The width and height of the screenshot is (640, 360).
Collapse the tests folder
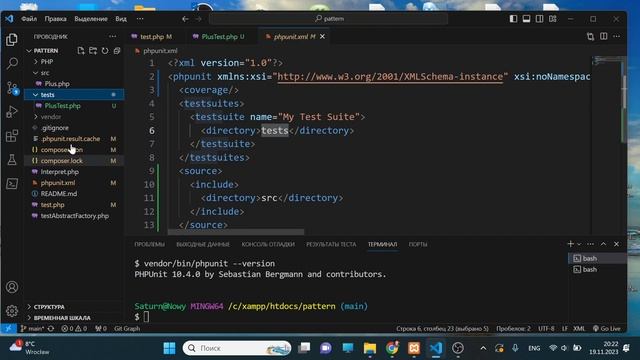[36, 95]
